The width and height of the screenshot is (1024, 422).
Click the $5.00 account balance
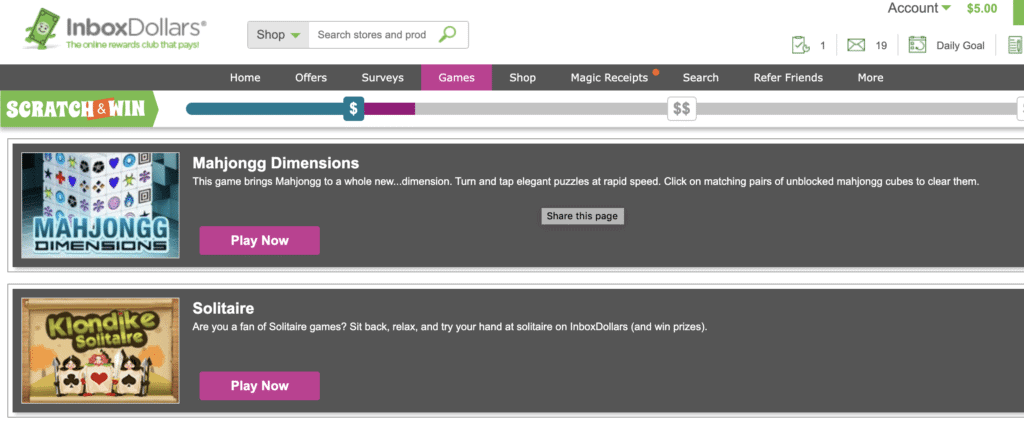982,9
